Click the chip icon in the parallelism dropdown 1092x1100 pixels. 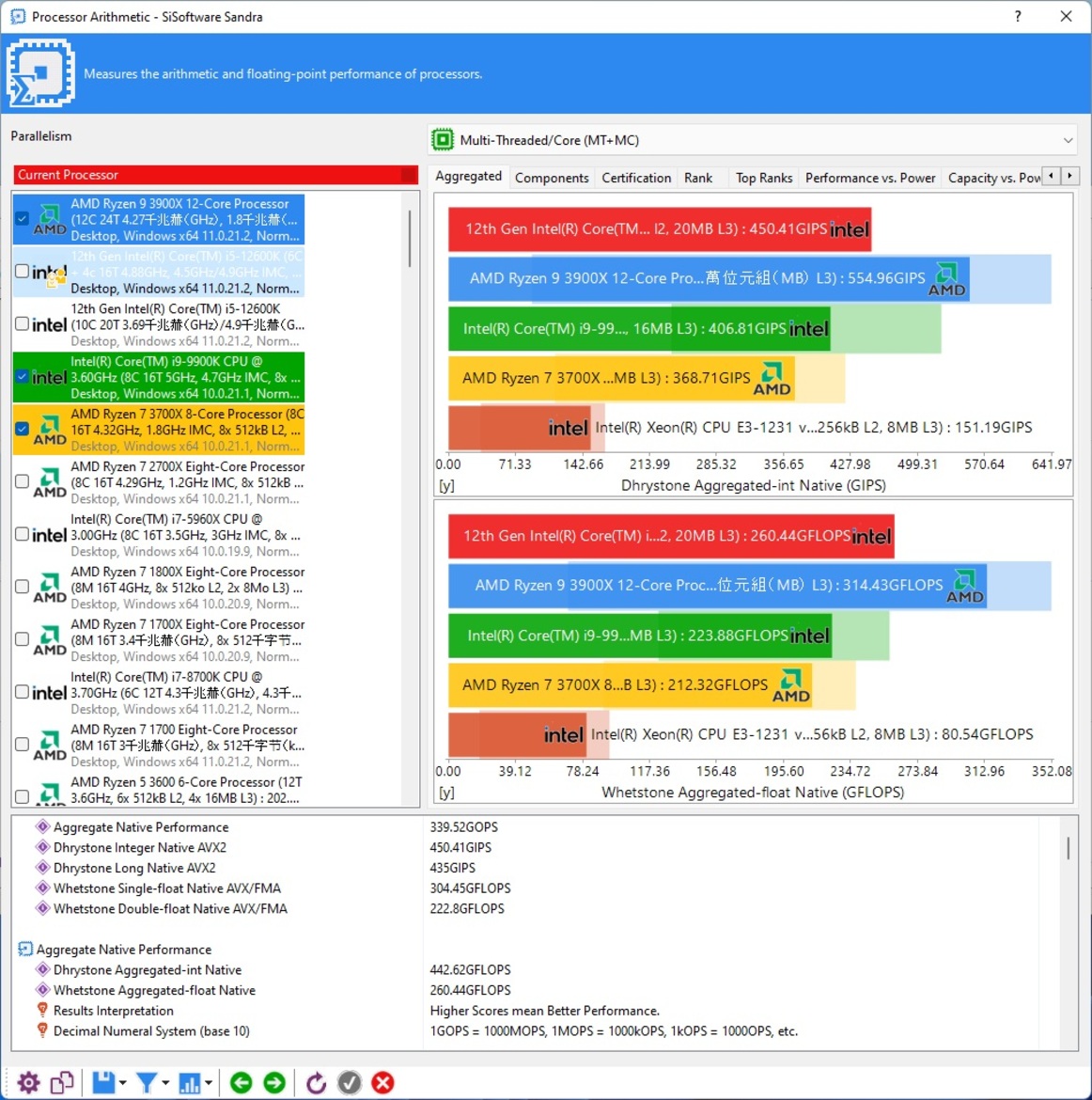coord(443,140)
